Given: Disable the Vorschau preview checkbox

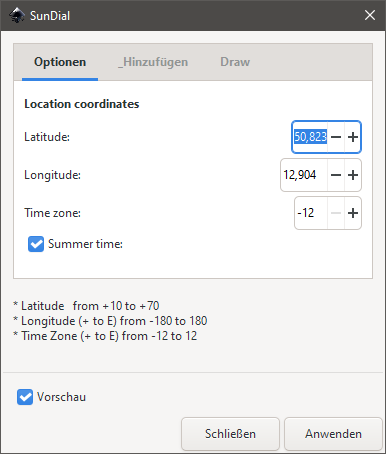Looking at the screenshot, I should pos(25,397).
